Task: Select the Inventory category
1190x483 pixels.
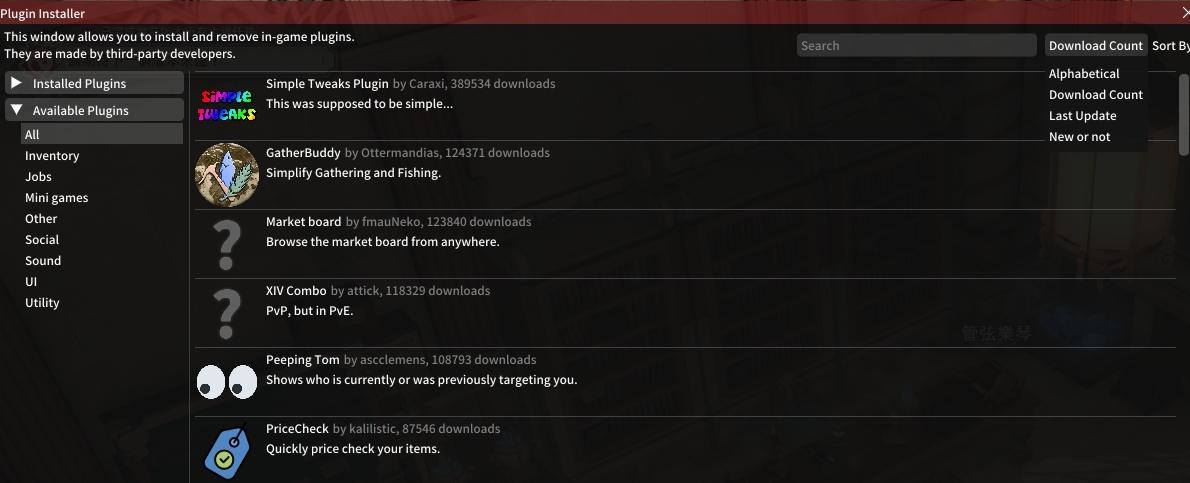Action: pos(52,156)
